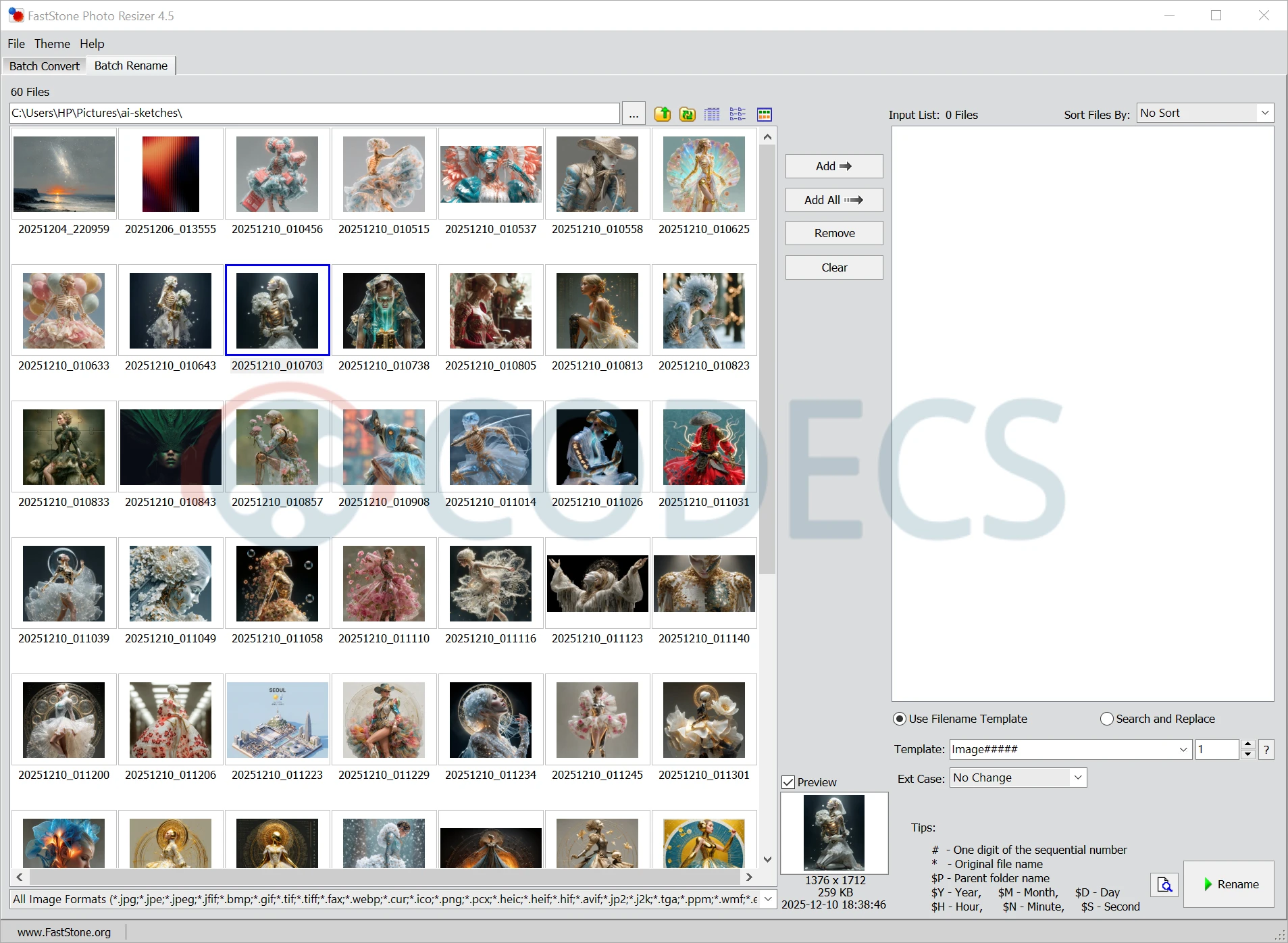Open the Theme menu
1288x943 pixels.
[52, 43]
